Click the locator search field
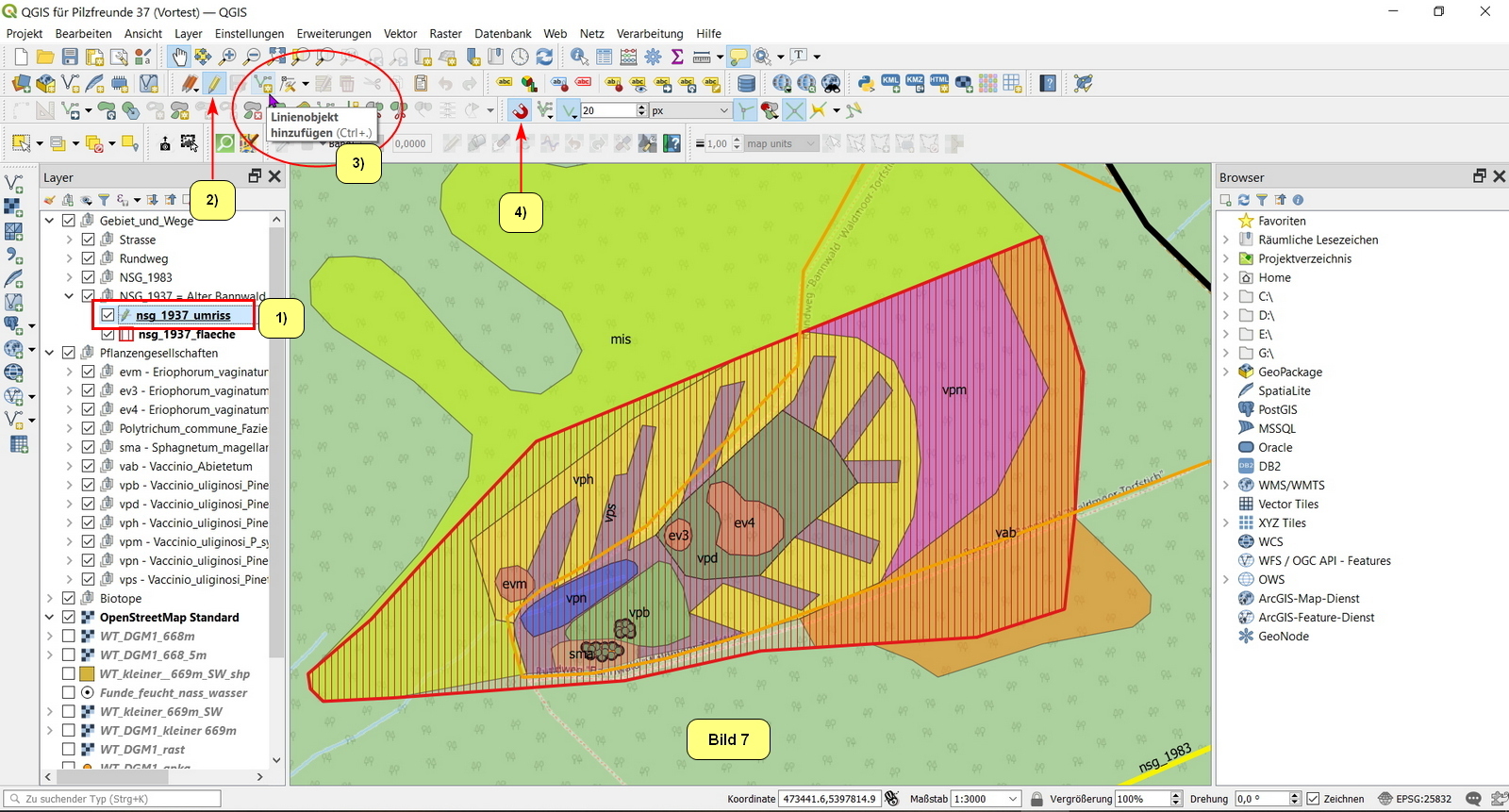Screen dimensions: 1509x812 (x=113, y=799)
